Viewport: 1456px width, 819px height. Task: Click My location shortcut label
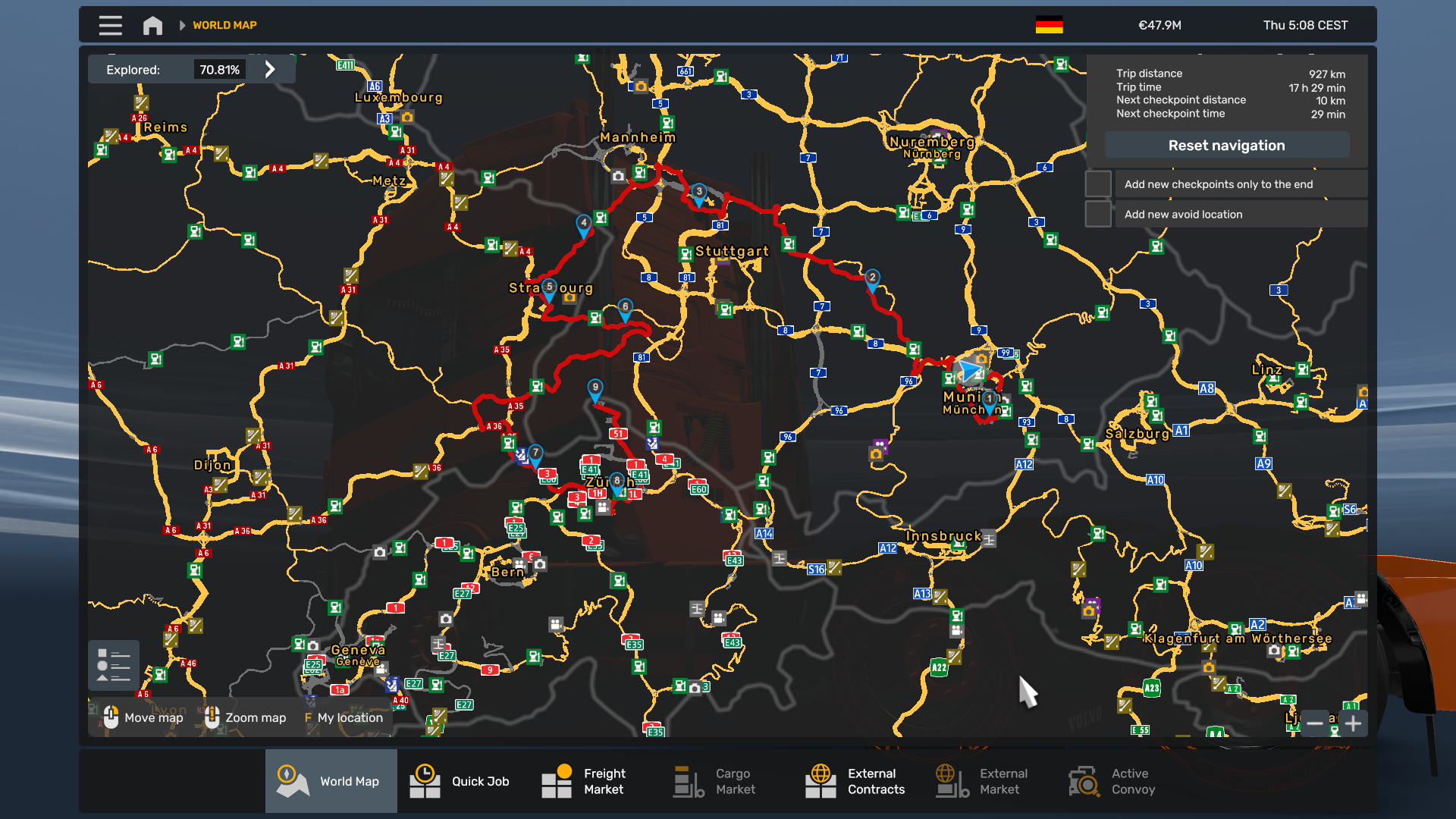click(350, 717)
